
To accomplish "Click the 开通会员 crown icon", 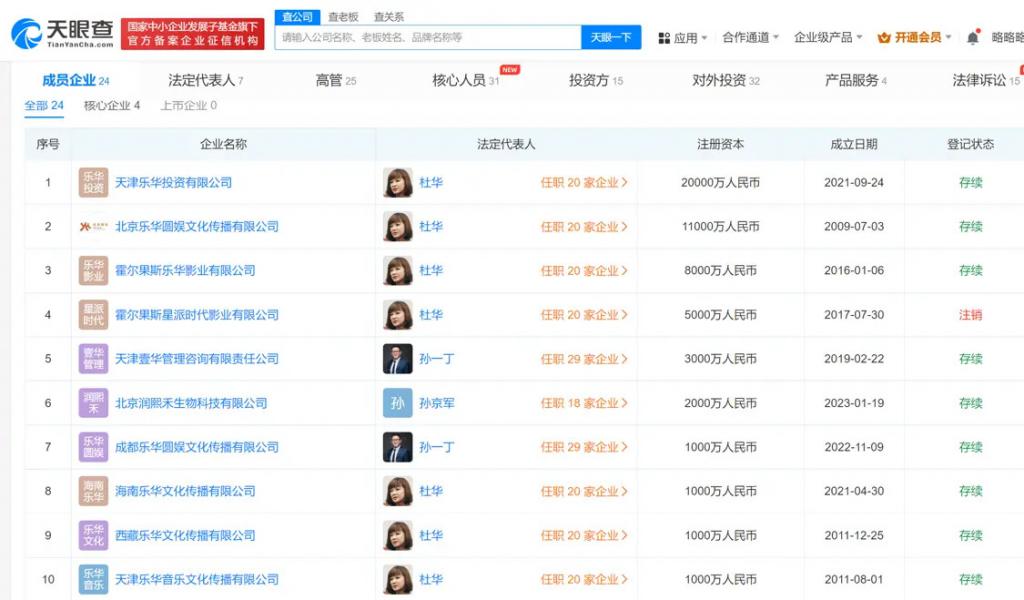I will (x=884, y=38).
